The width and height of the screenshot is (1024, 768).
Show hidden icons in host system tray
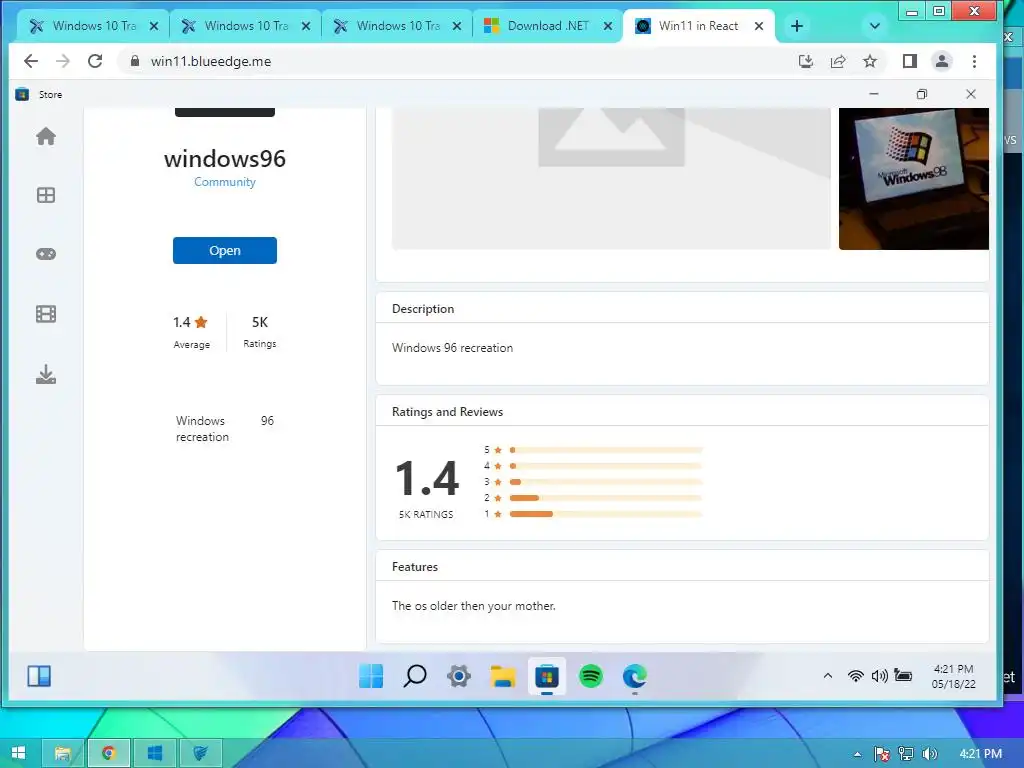(857, 754)
